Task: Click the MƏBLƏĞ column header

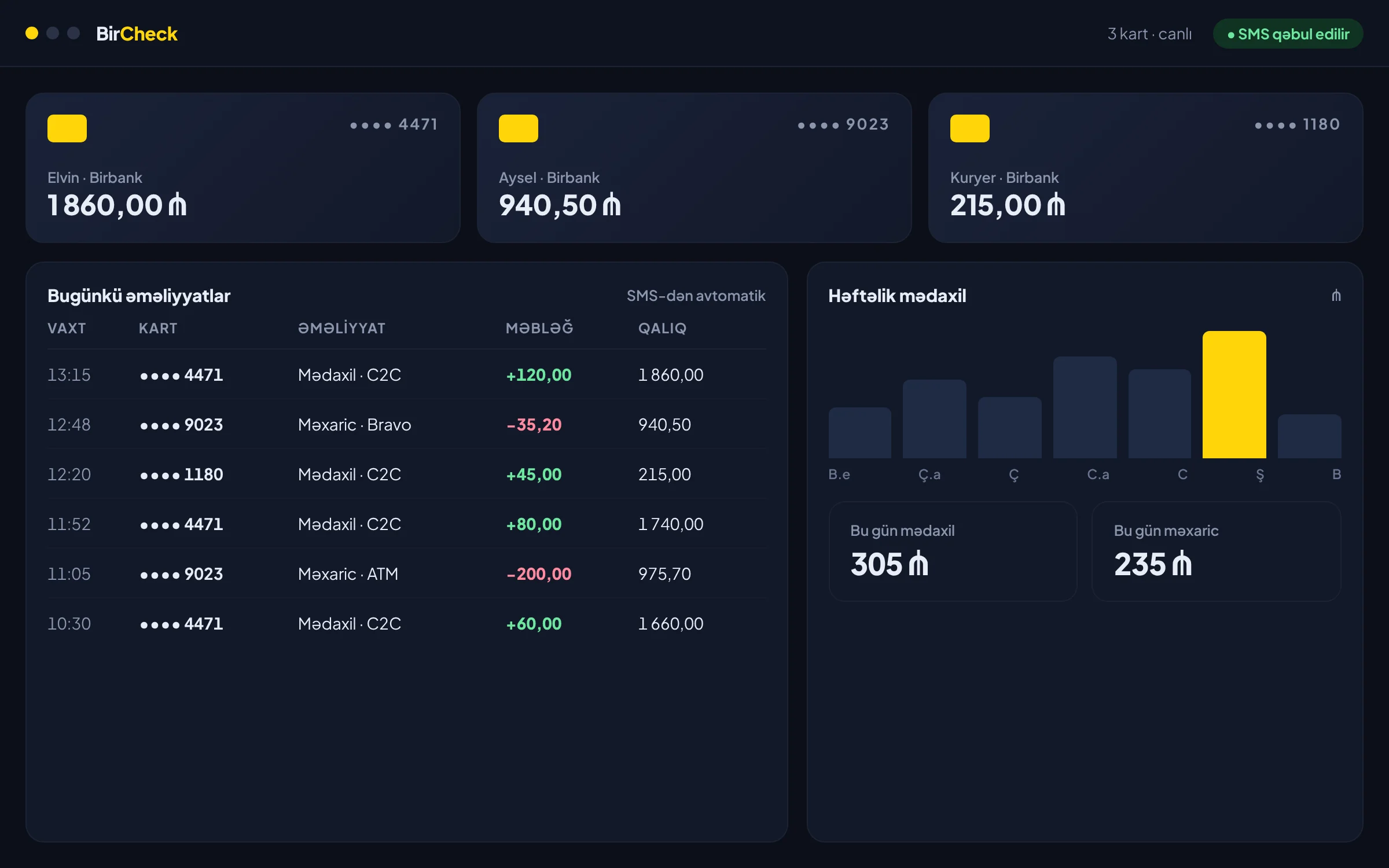Action: pos(539,328)
